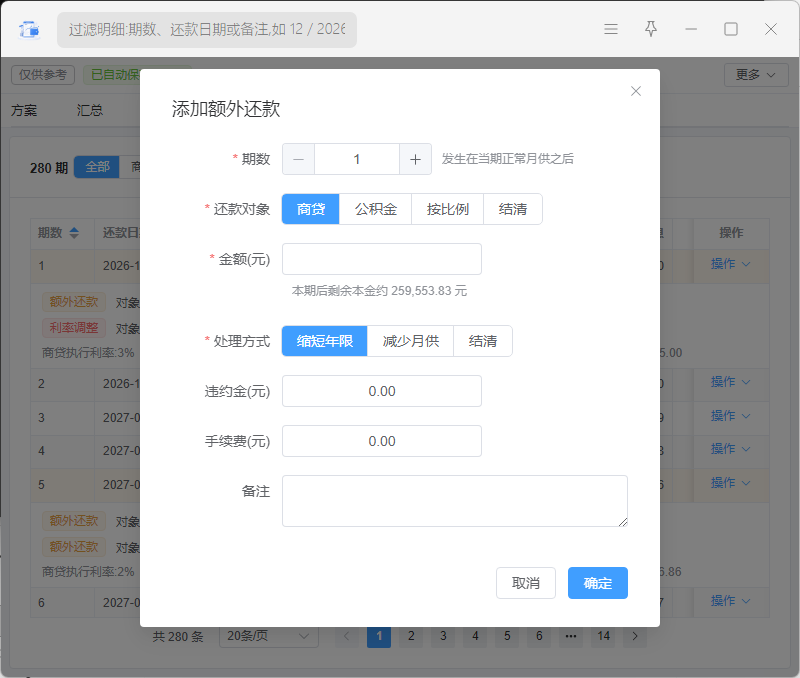Select 按比例 as 还款对象
800x678 pixels.
447,209
